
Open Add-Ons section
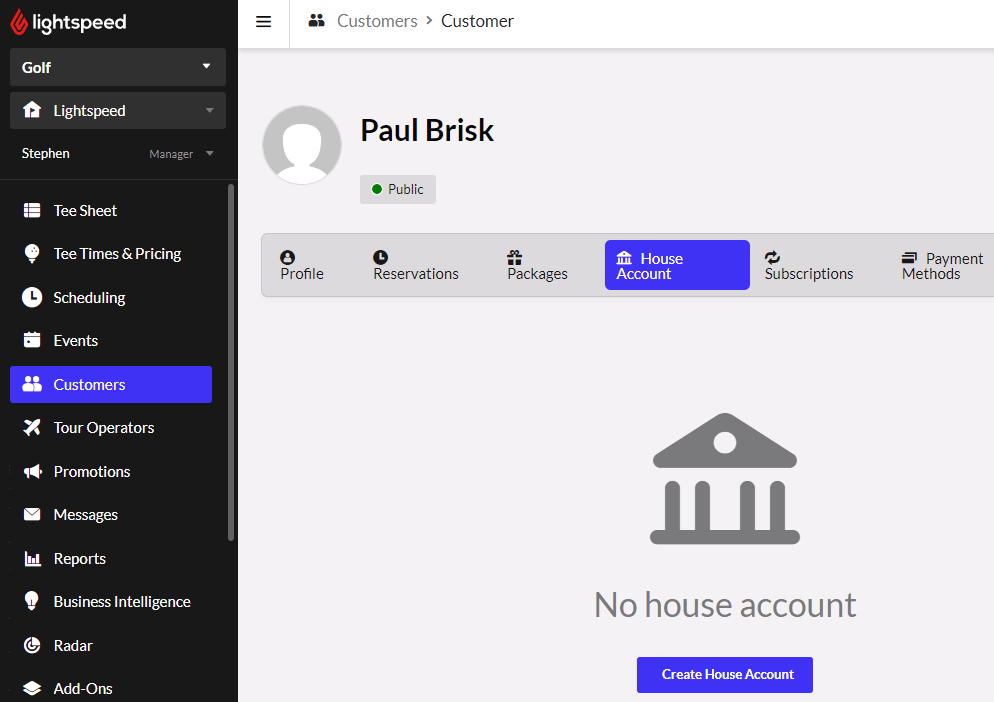pos(111,688)
